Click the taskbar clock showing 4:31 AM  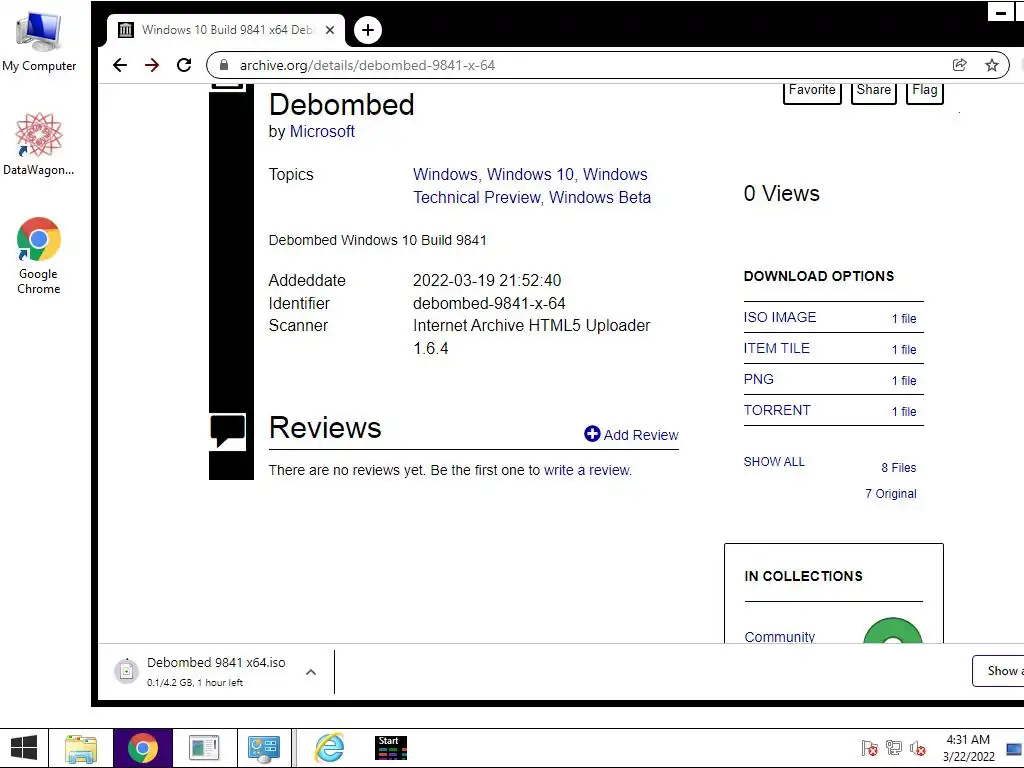click(968, 748)
